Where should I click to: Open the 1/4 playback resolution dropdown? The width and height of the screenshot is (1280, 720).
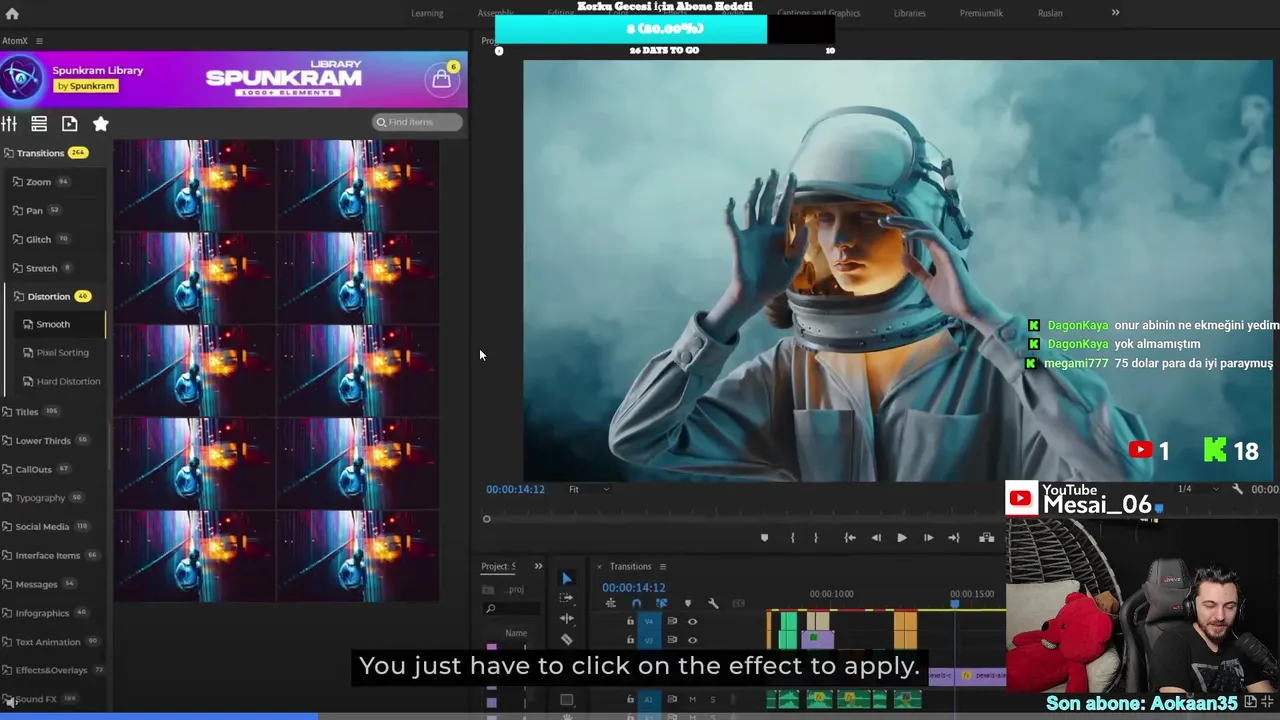[1197, 489]
